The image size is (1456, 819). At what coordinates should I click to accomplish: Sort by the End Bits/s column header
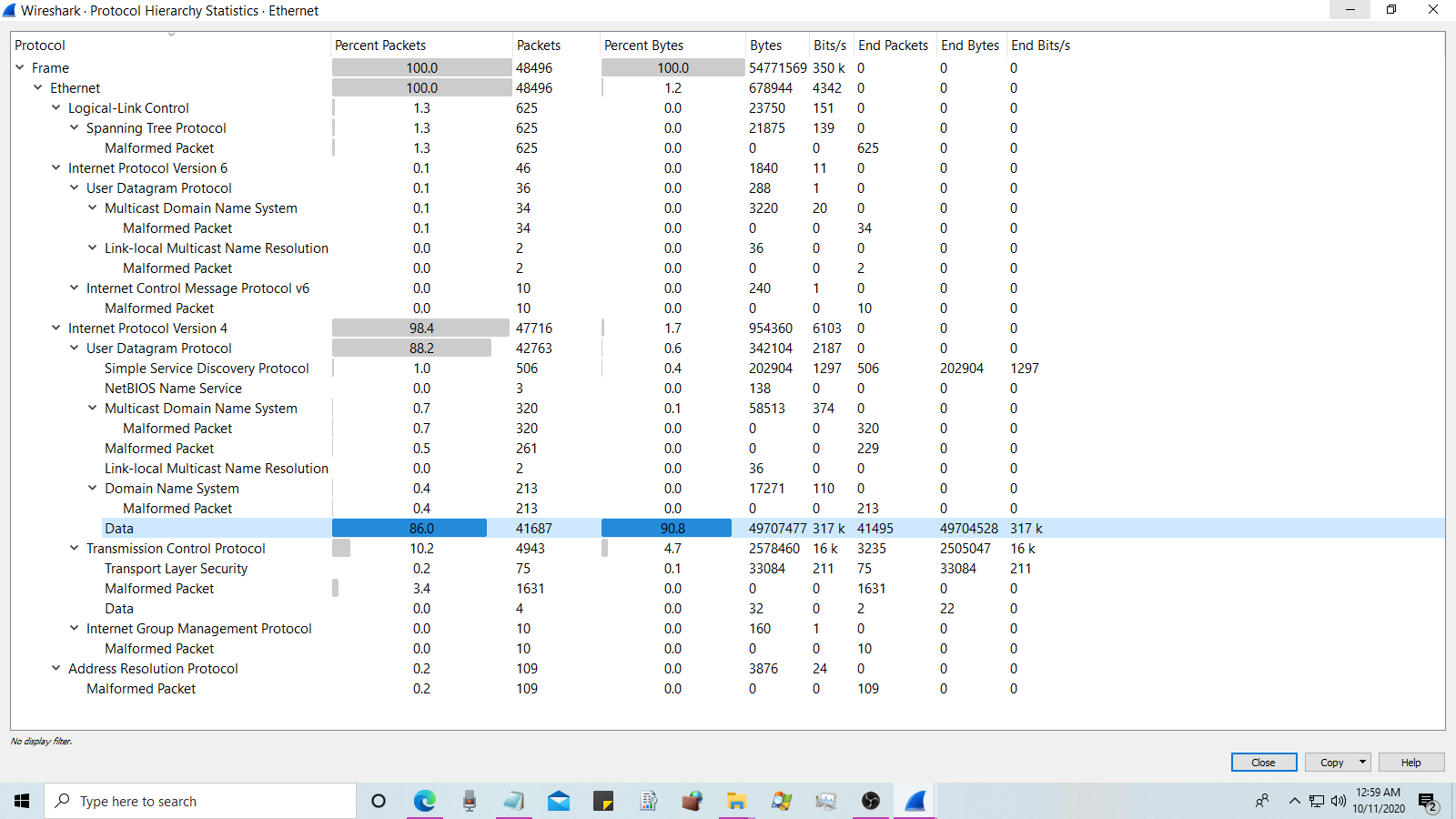[x=1041, y=45]
